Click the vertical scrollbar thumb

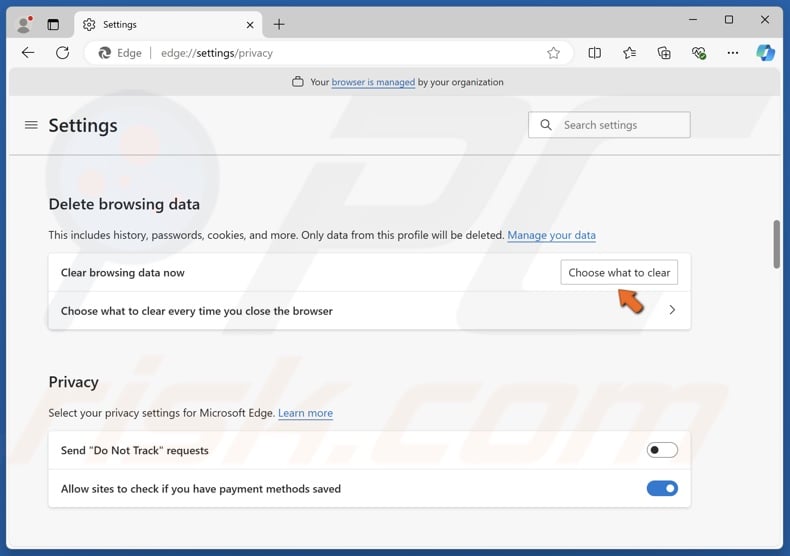[776, 244]
